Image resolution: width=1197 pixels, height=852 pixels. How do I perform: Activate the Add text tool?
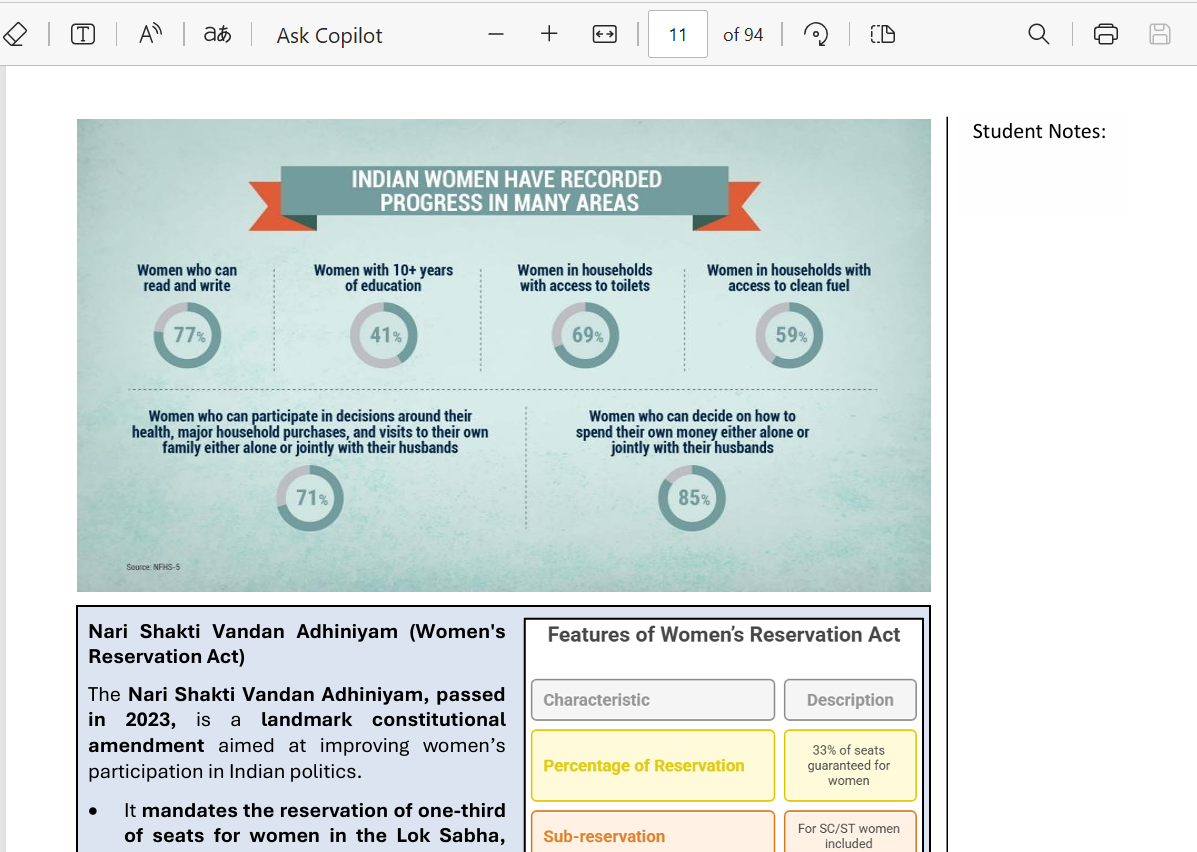pos(83,35)
